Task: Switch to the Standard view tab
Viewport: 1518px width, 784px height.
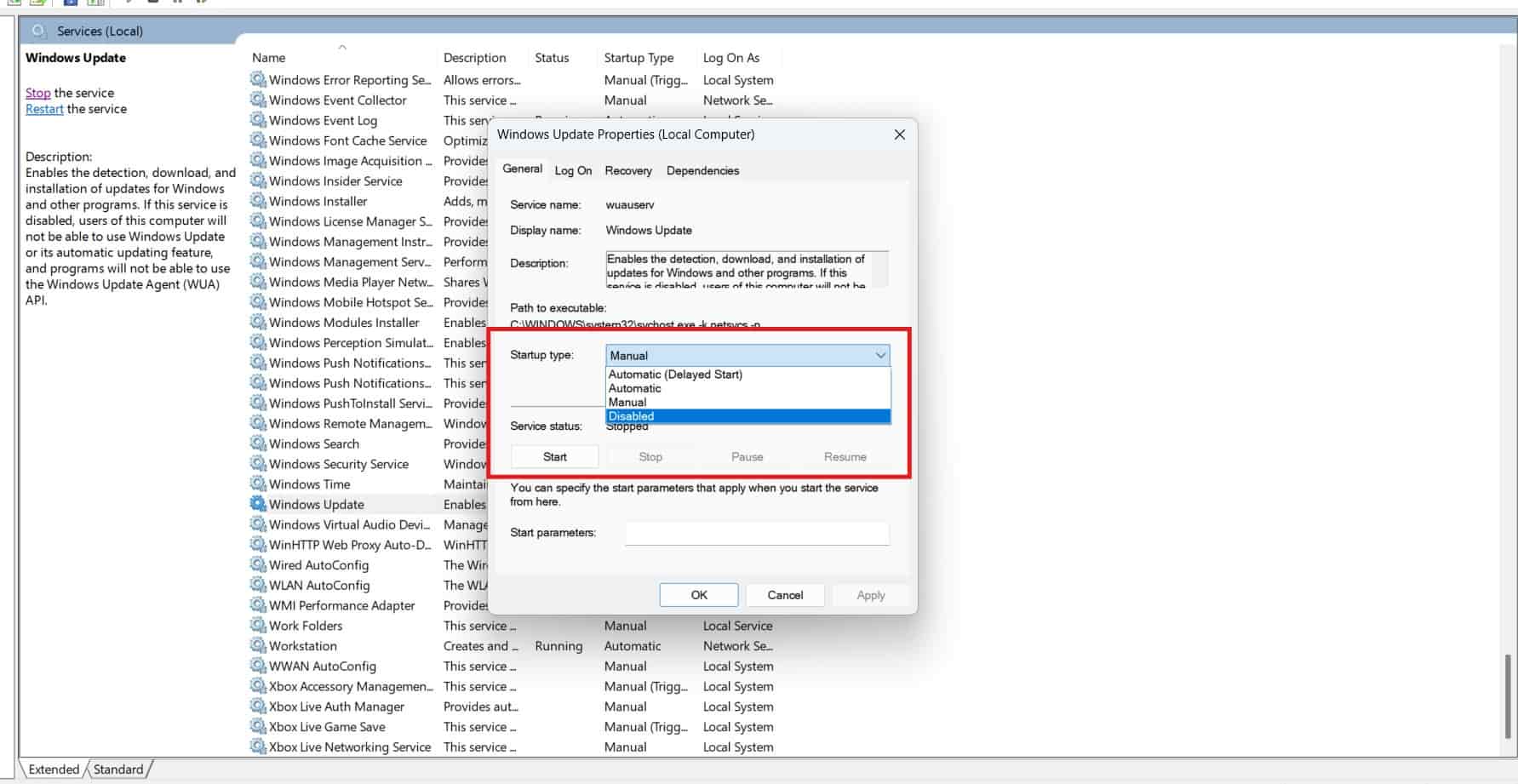Action: pyautogui.click(x=118, y=770)
